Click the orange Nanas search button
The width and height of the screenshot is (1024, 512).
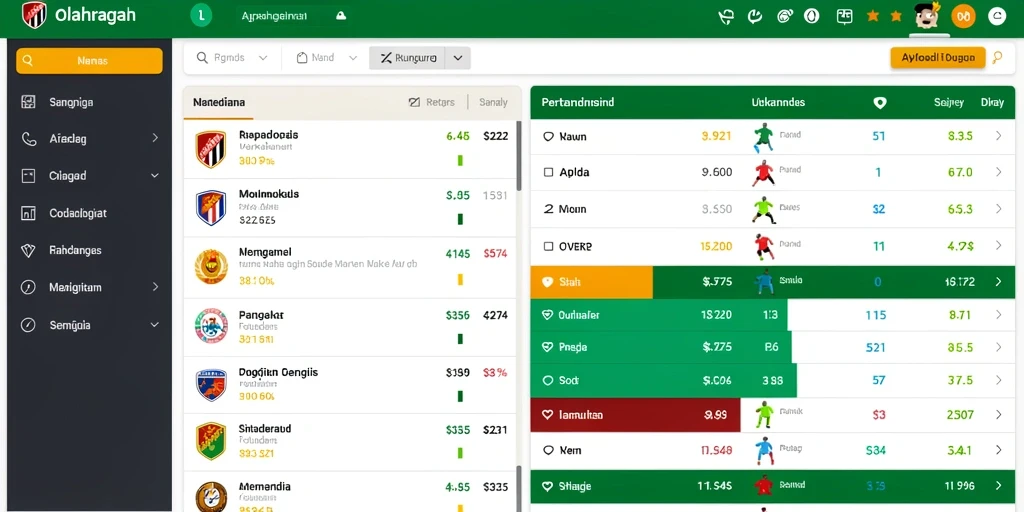click(89, 61)
